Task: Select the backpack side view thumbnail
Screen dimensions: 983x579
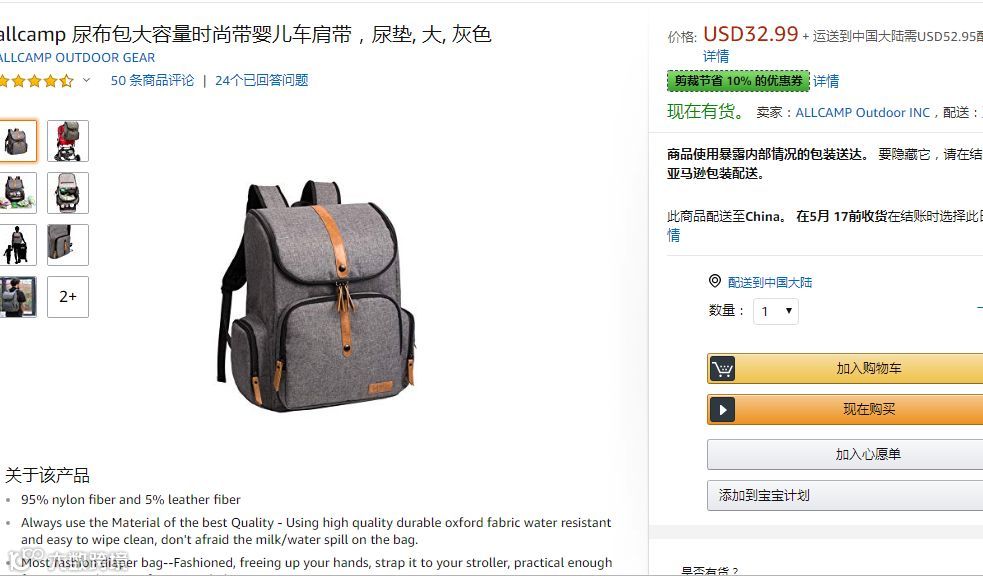Action: pyautogui.click(x=68, y=245)
